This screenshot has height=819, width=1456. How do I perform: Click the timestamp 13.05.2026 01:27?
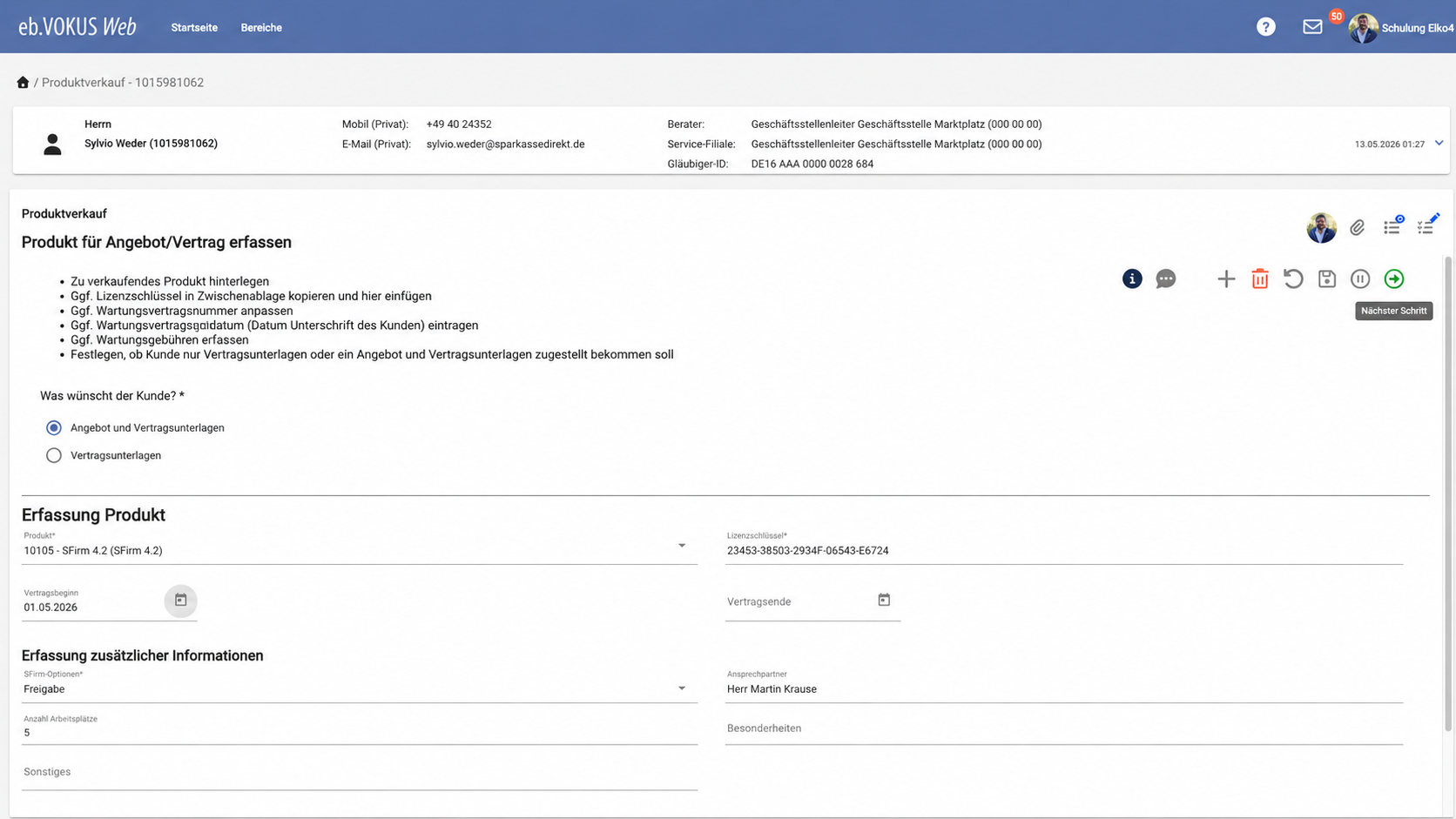point(1389,144)
